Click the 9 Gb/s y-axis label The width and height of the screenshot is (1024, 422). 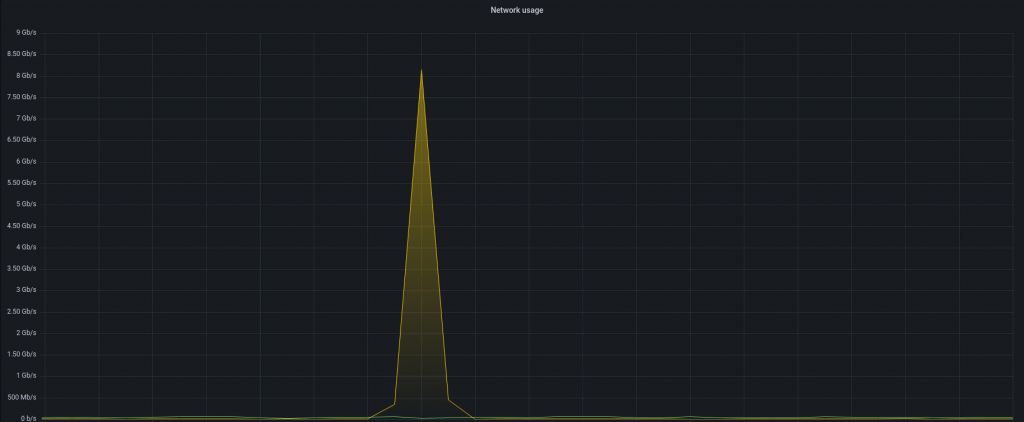click(x=22, y=33)
